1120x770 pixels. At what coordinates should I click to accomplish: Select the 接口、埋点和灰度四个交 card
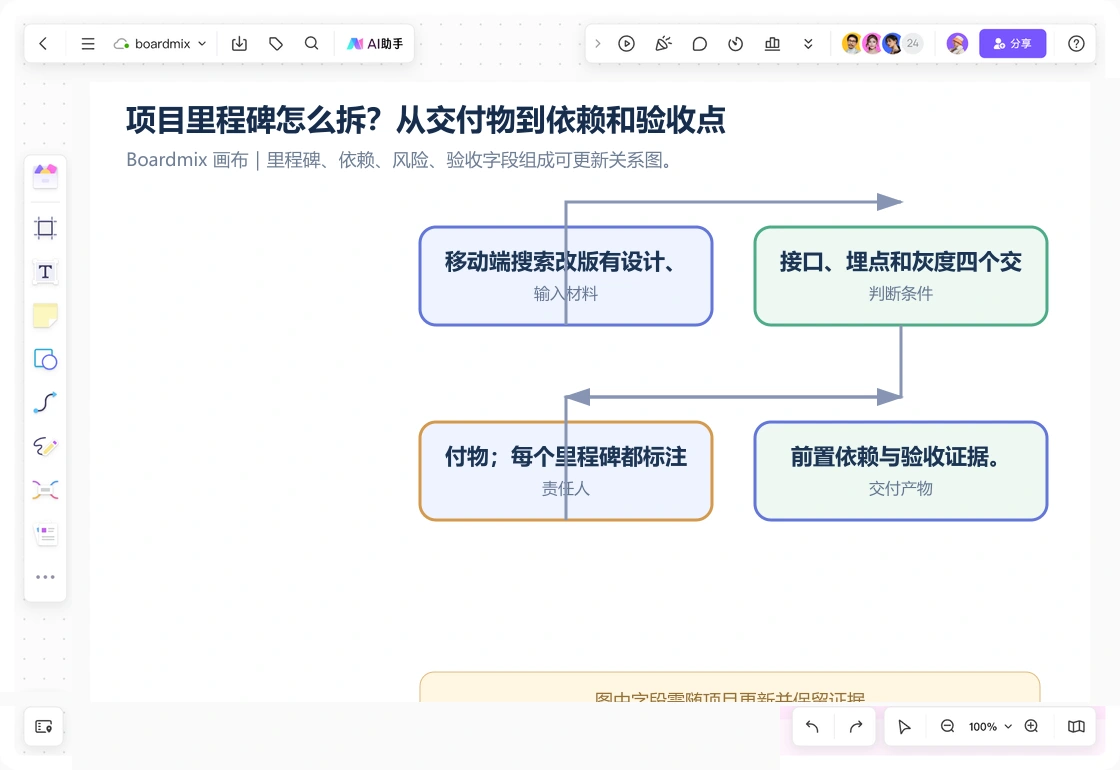tap(901, 276)
